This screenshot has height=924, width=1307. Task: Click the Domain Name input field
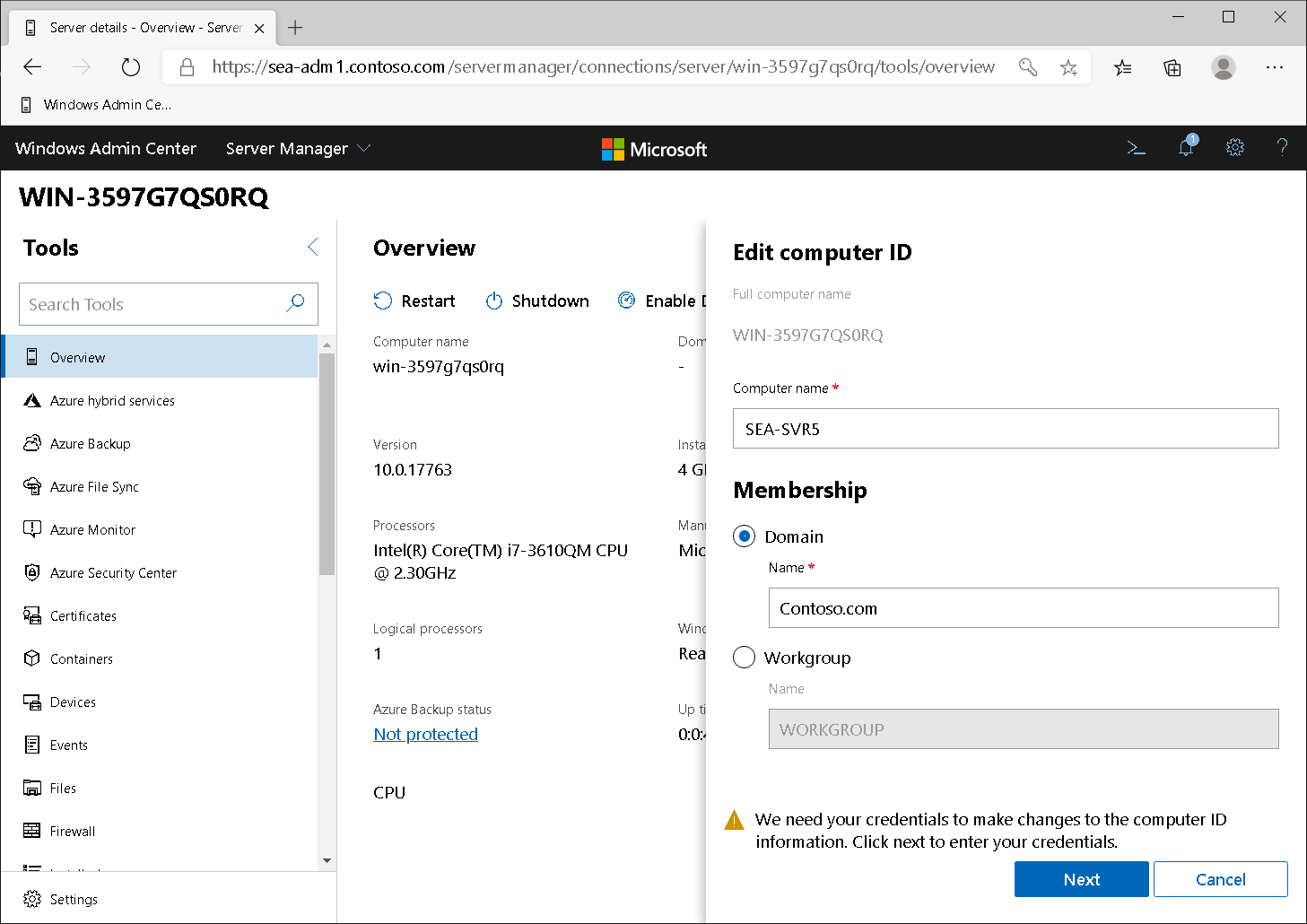pos(1024,608)
